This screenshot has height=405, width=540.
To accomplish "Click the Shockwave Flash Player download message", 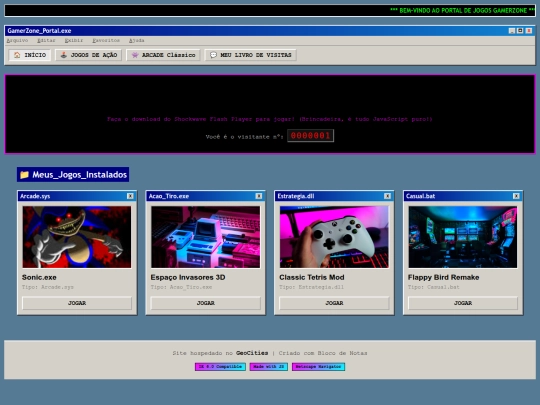I will pos(270,119).
